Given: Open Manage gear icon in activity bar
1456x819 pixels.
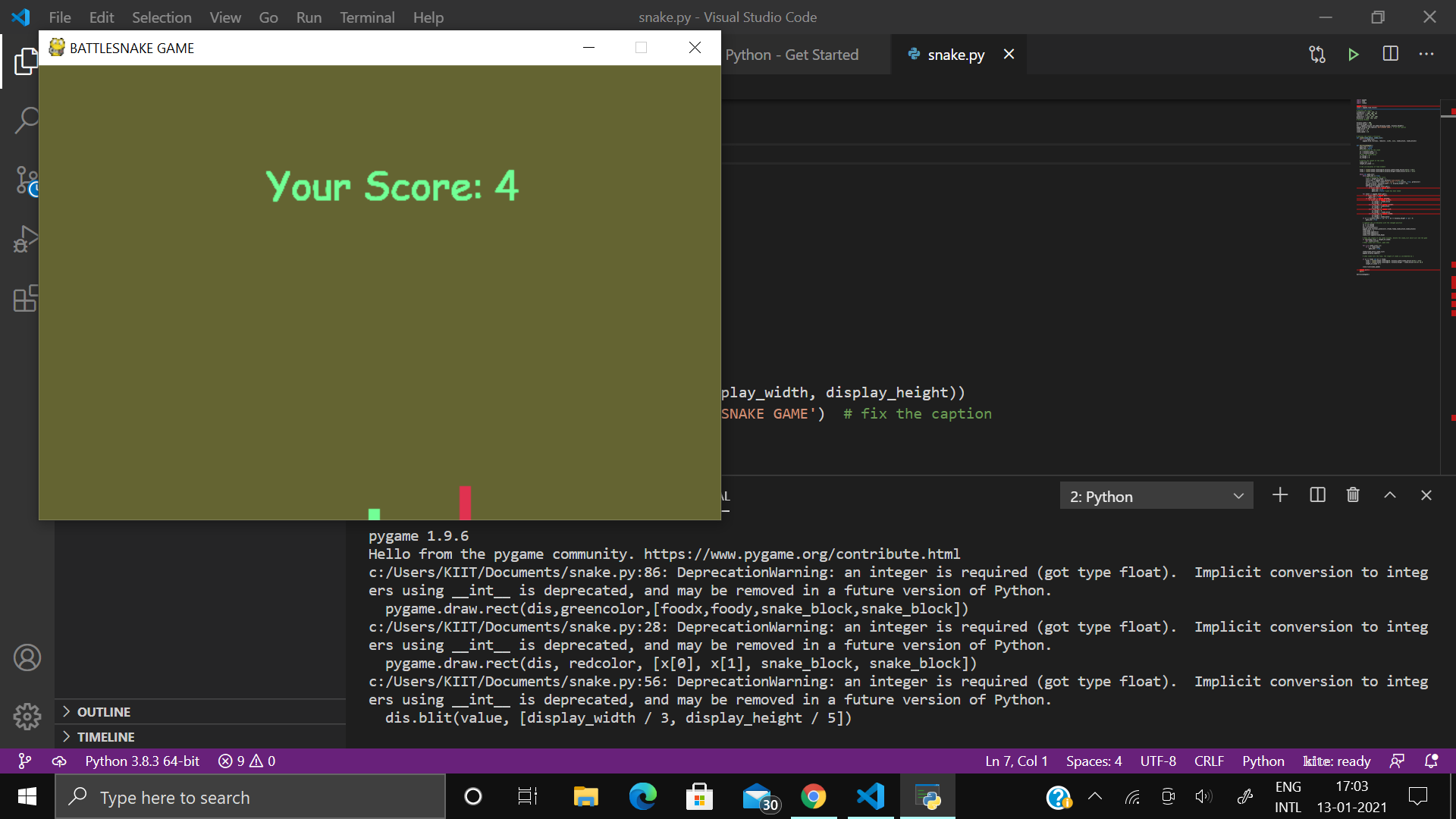Looking at the screenshot, I should point(27,716).
